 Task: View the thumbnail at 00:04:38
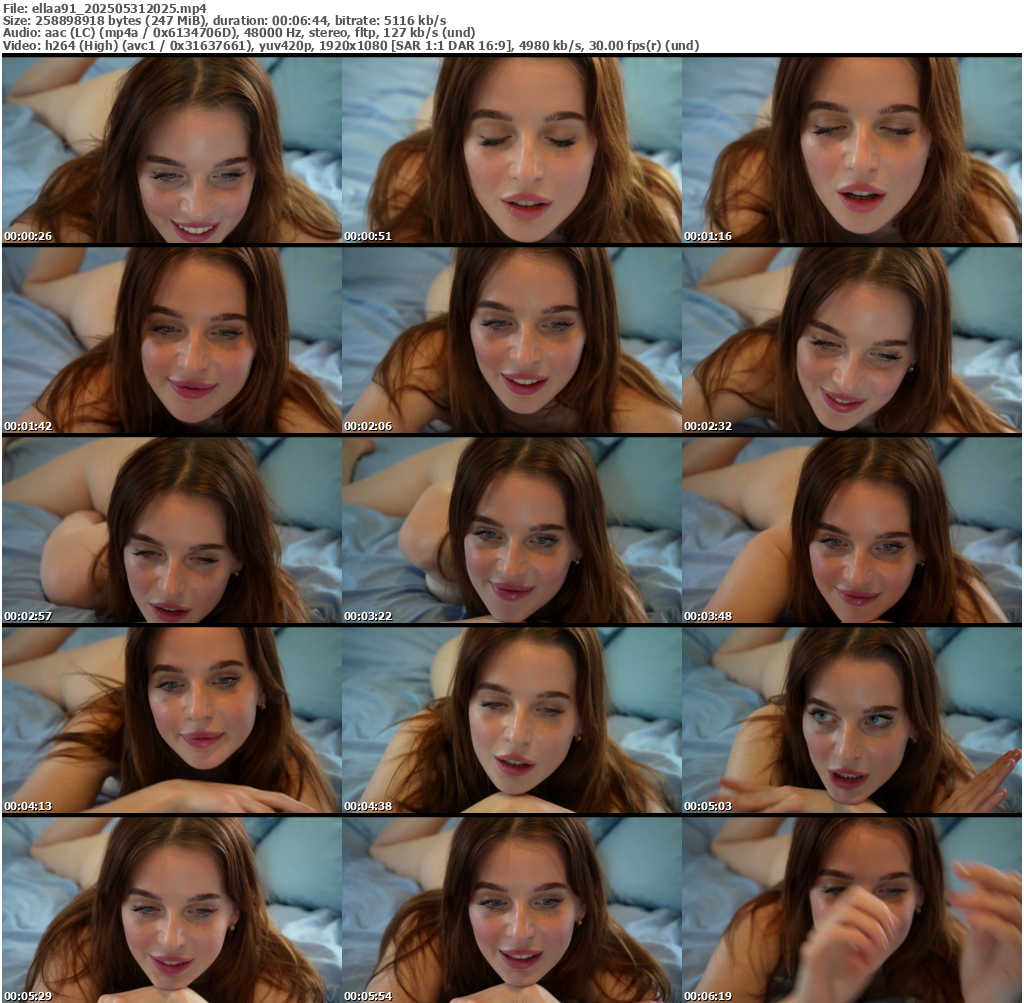tap(511, 720)
